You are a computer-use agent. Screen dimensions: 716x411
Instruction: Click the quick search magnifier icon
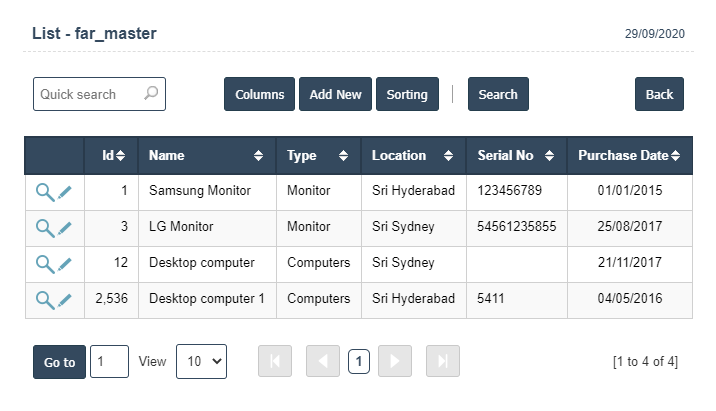pos(151,94)
